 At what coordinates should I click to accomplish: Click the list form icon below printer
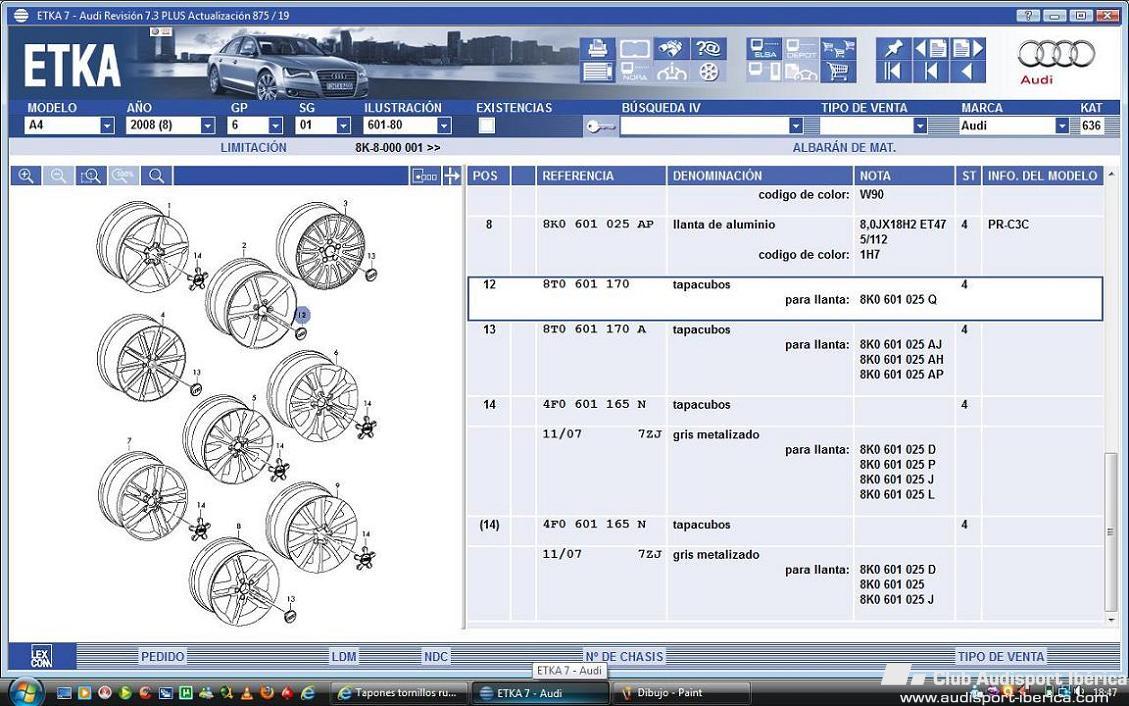coord(598,71)
